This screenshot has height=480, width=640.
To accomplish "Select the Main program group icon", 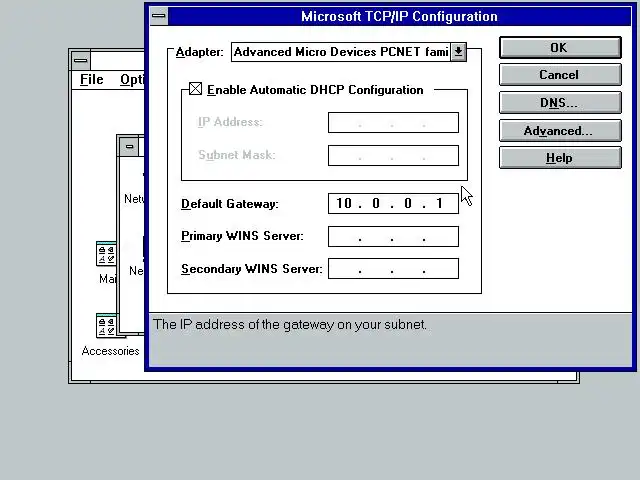I will [x=107, y=253].
